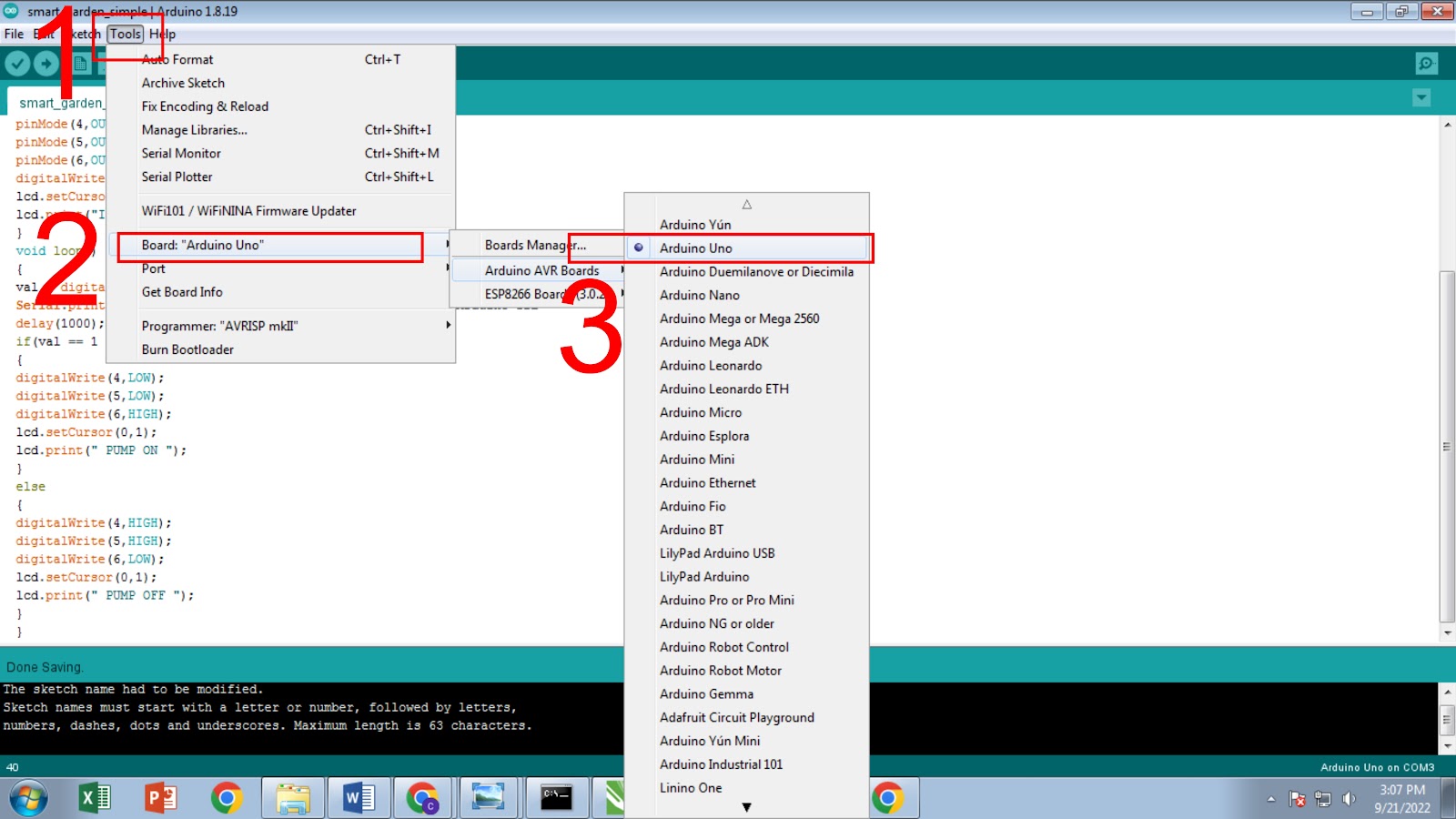Expand the Board: "Arduino Uno" submenu
The width and height of the screenshot is (1456, 819).
[282, 245]
